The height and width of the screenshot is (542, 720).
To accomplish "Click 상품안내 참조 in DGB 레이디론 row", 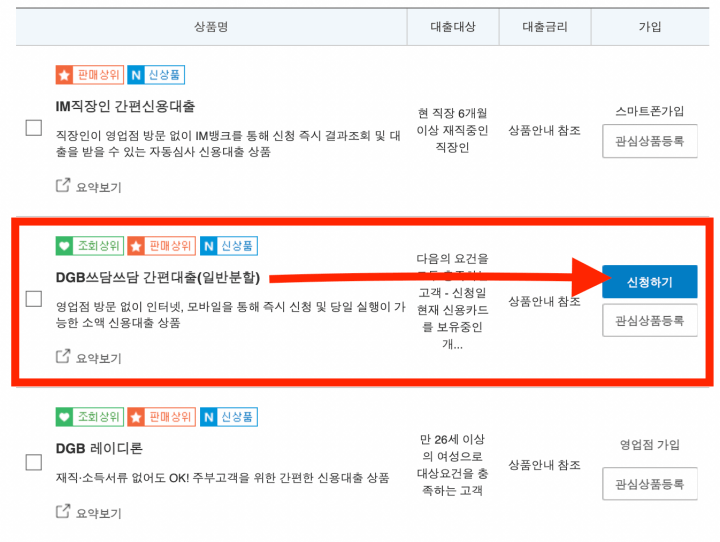I will (545, 465).
